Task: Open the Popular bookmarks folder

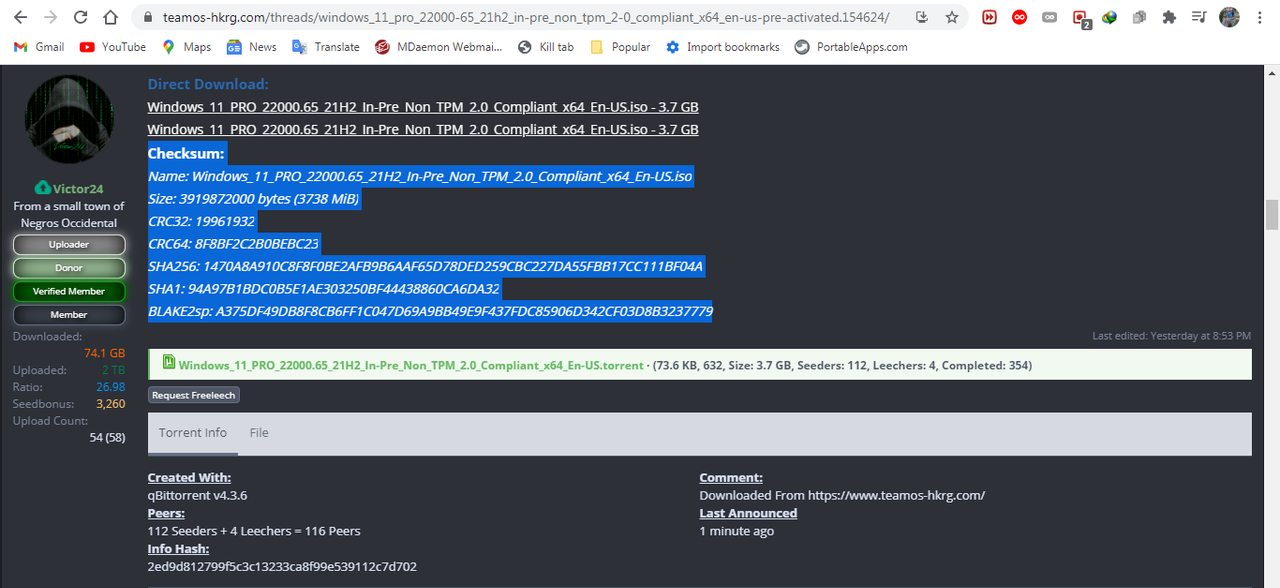Action: point(620,47)
